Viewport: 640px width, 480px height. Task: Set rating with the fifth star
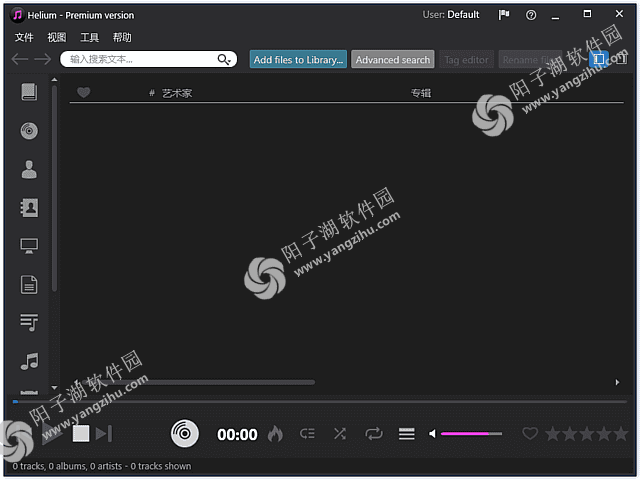tap(621, 433)
